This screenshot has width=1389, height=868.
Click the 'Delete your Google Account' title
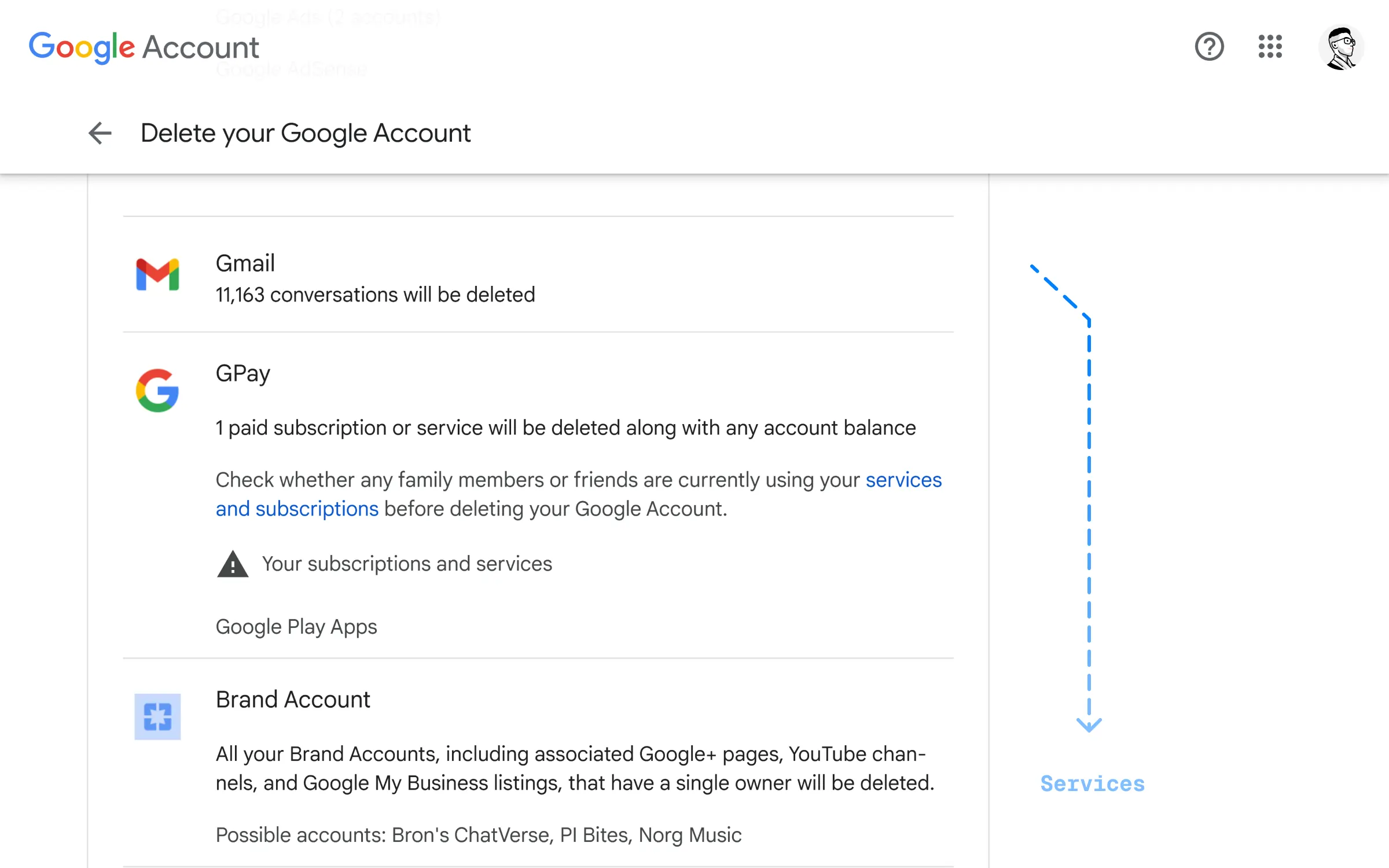coord(306,134)
